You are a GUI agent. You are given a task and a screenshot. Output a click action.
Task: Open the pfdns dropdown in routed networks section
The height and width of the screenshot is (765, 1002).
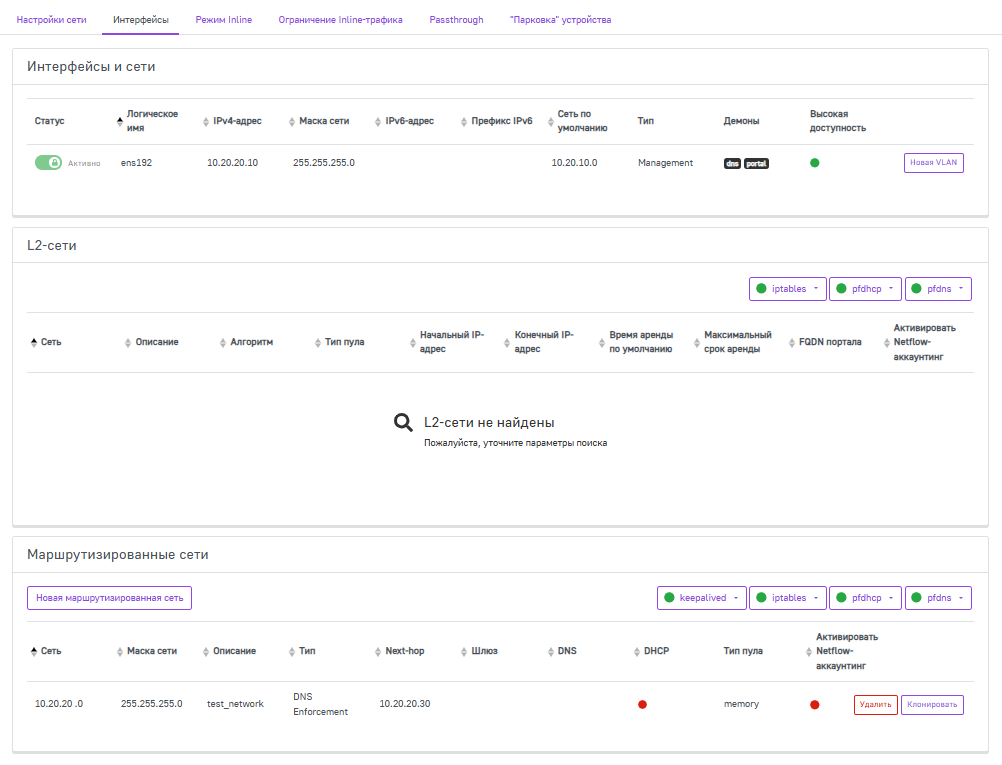tap(938, 598)
